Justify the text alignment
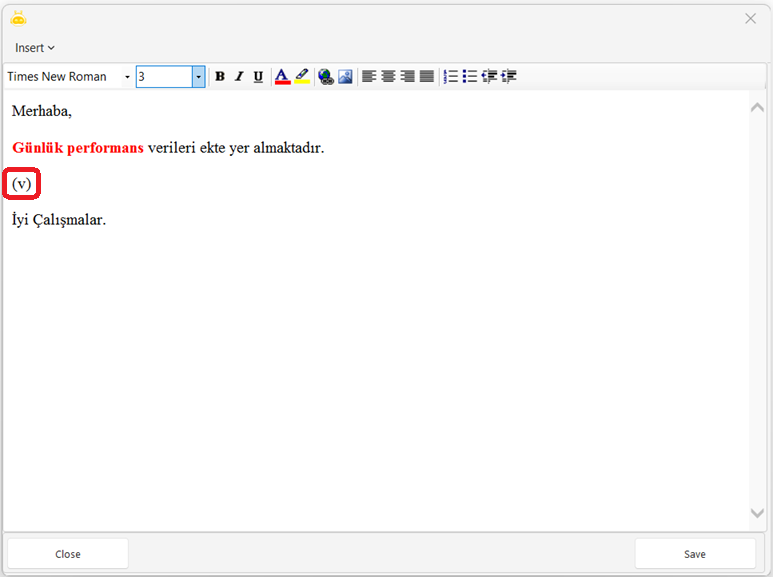773x577 pixels. click(x=426, y=77)
